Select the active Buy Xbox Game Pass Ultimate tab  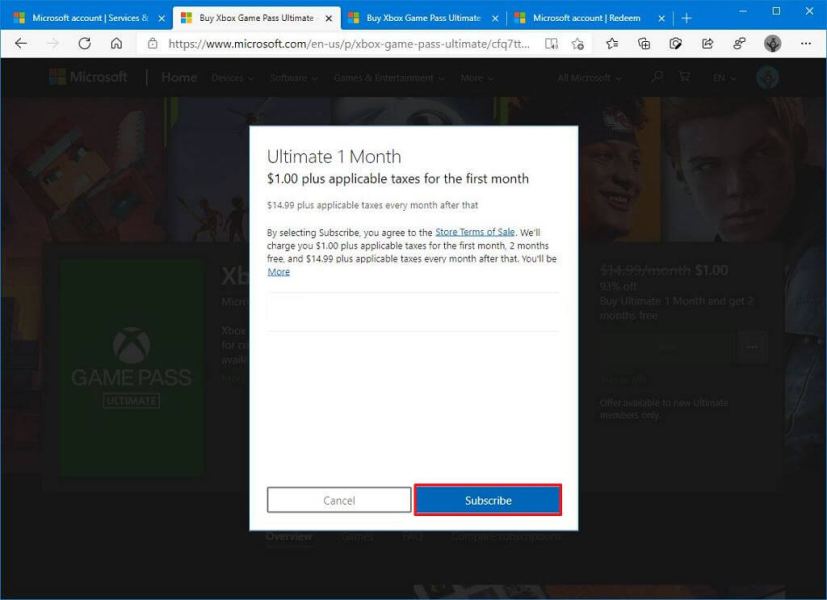(256, 18)
